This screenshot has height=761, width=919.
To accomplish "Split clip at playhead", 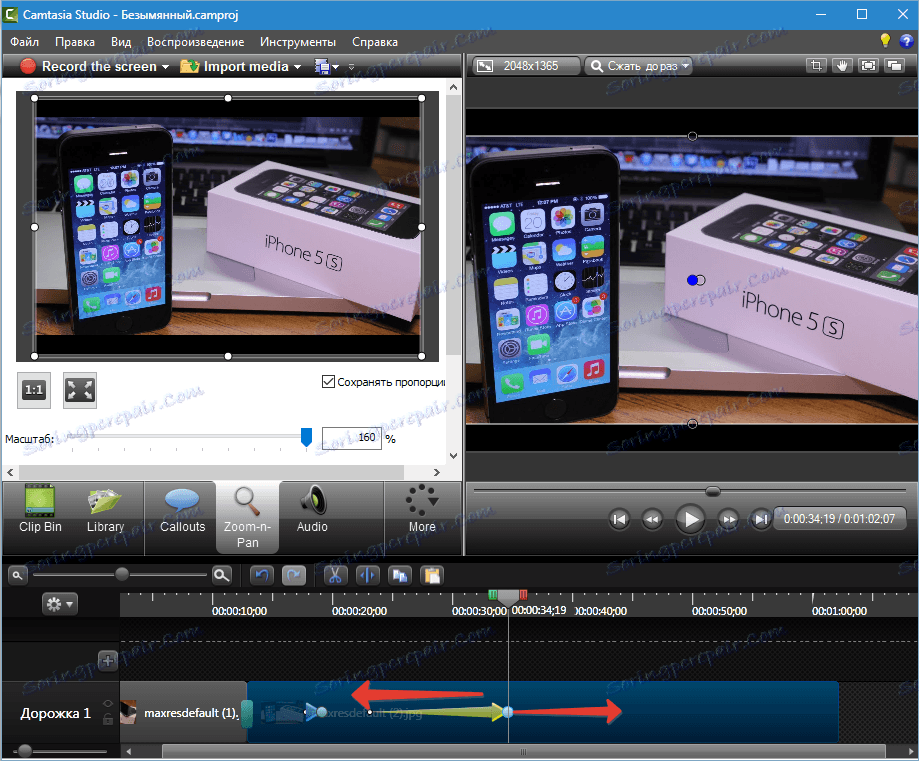I will [x=367, y=576].
